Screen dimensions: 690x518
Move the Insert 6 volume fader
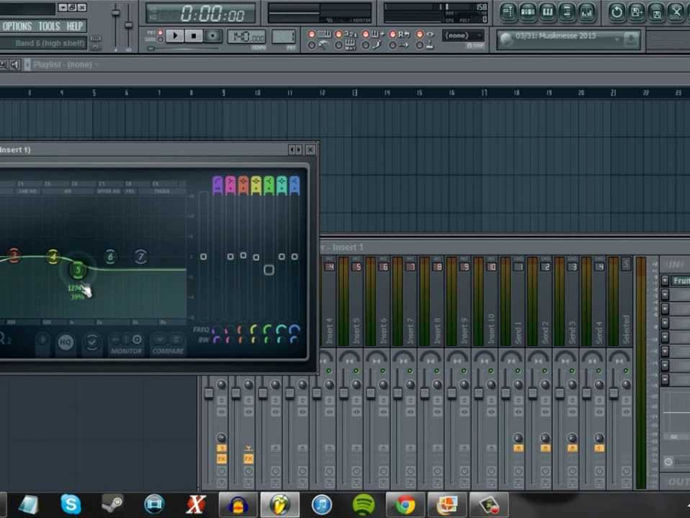[371, 393]
